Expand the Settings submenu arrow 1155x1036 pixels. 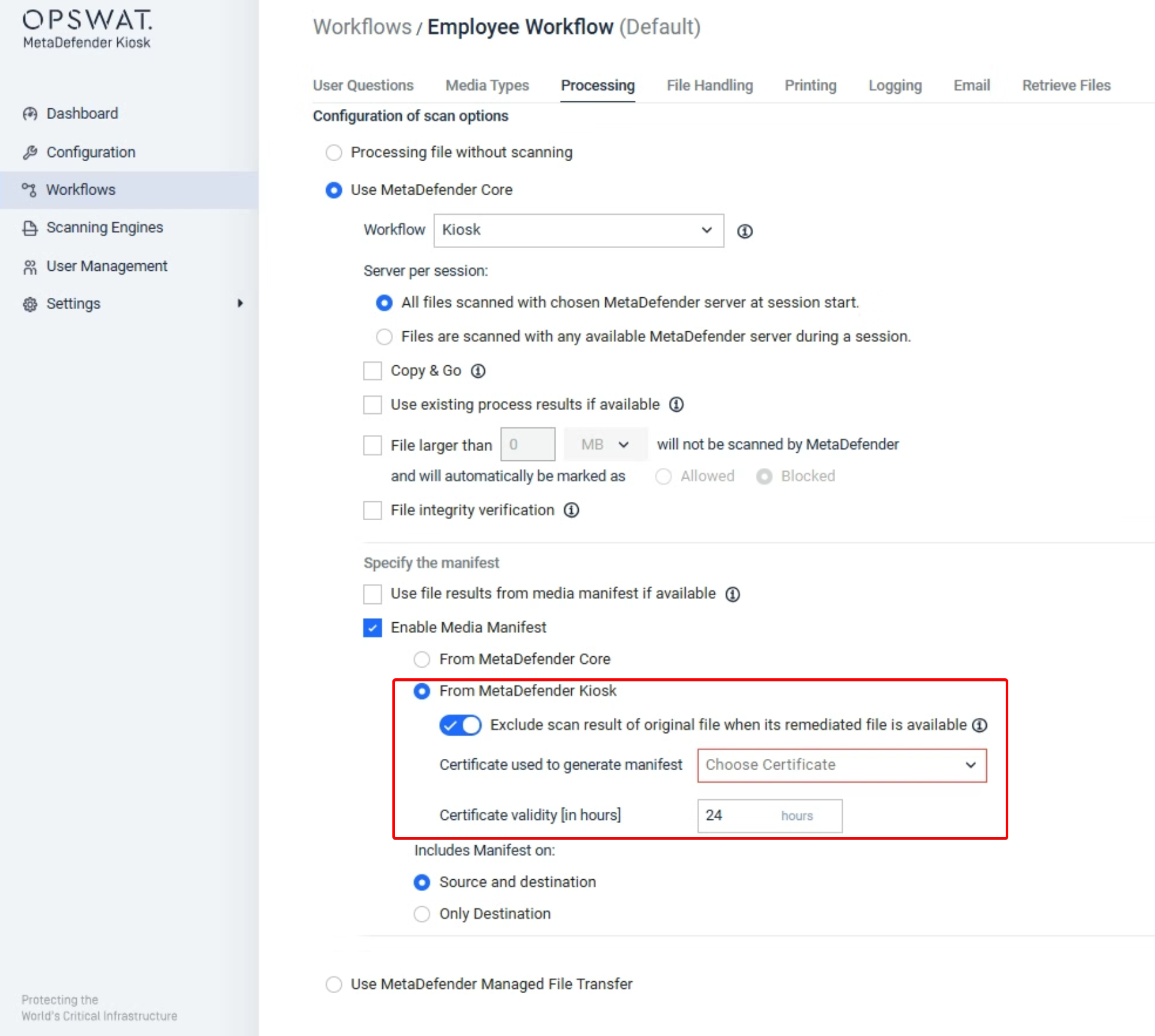[240, 304]
